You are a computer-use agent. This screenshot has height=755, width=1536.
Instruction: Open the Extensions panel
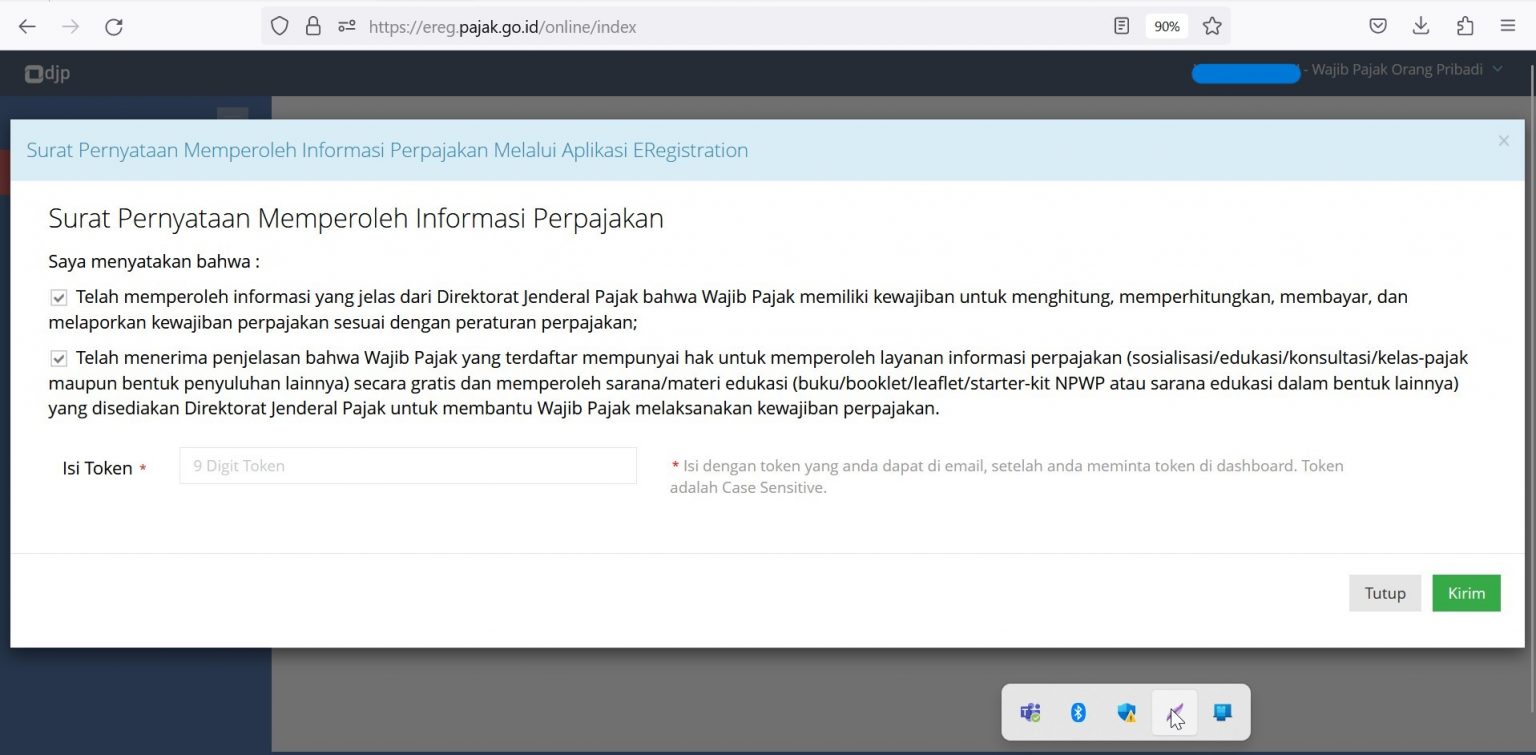pyautogui.click(x=1465, y=26)
